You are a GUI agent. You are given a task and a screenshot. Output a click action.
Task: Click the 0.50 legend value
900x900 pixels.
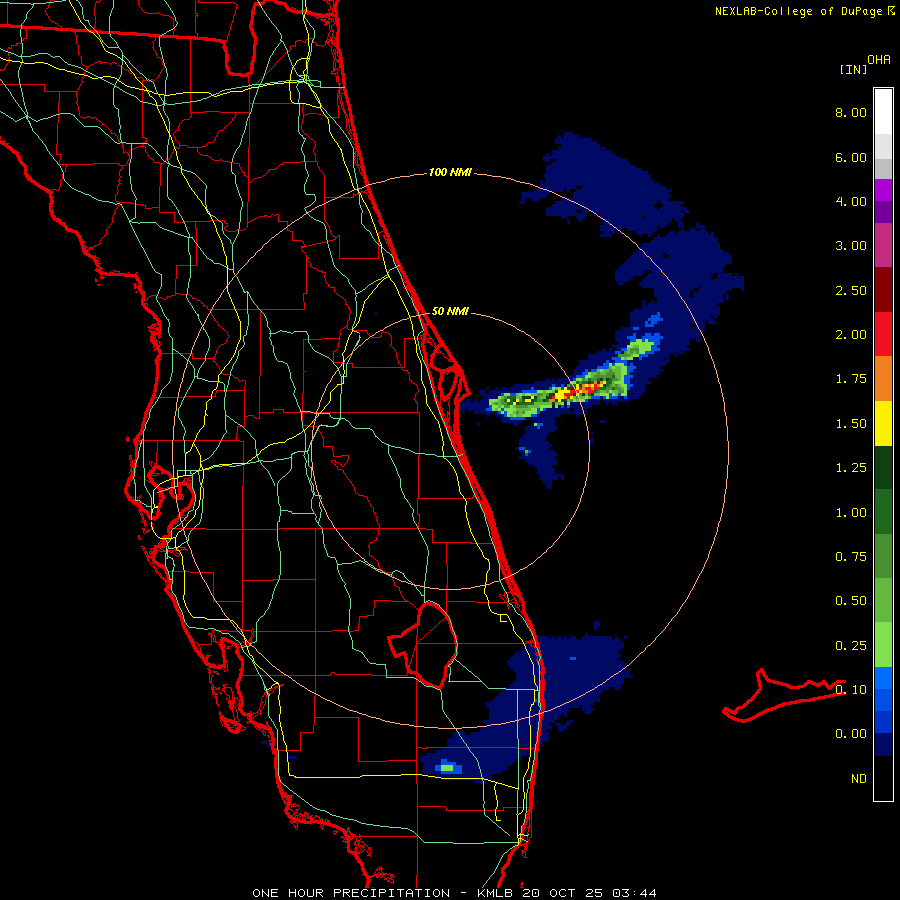851,601
